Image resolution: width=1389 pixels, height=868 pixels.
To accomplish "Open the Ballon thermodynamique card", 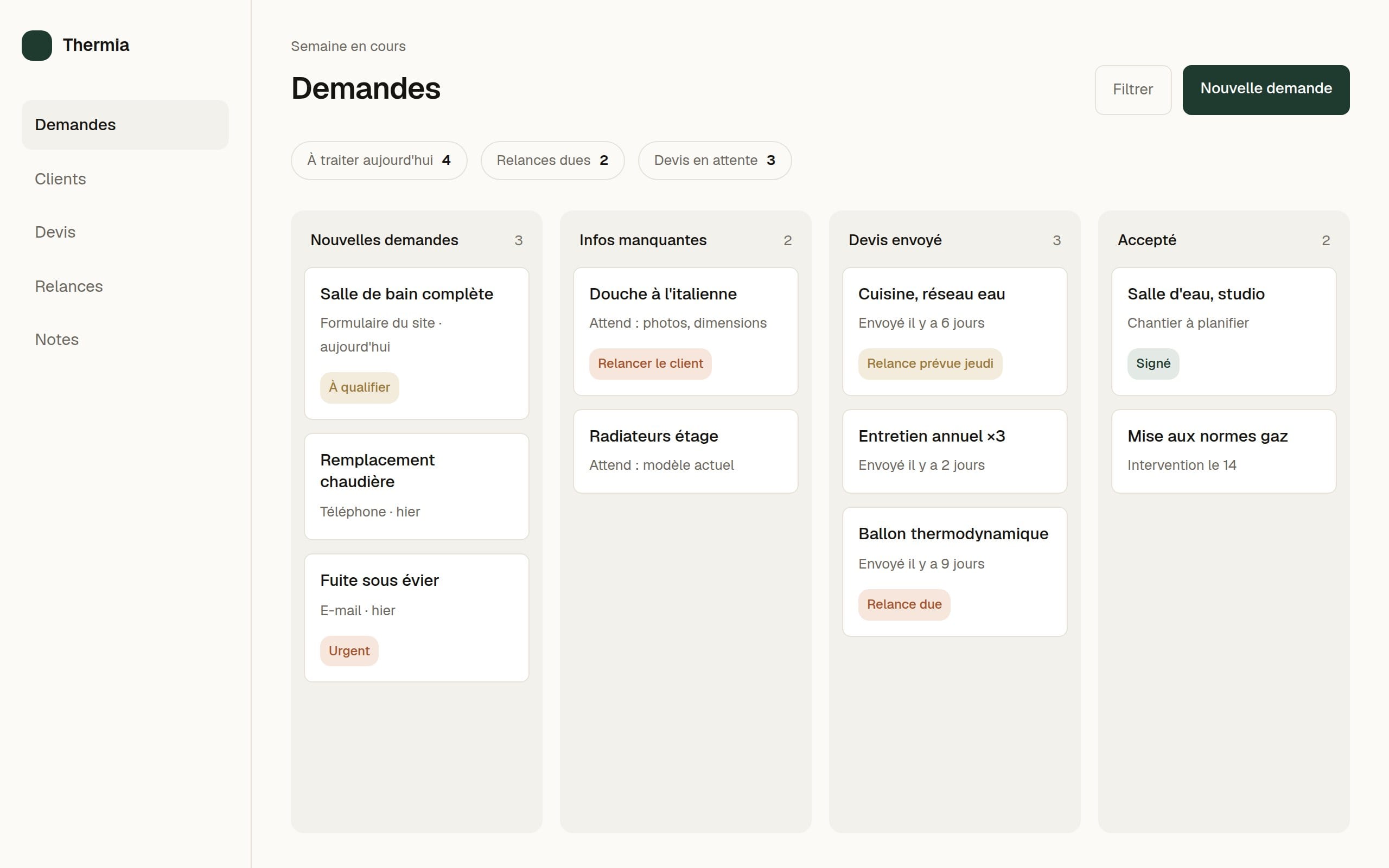I will pos(954,572).
